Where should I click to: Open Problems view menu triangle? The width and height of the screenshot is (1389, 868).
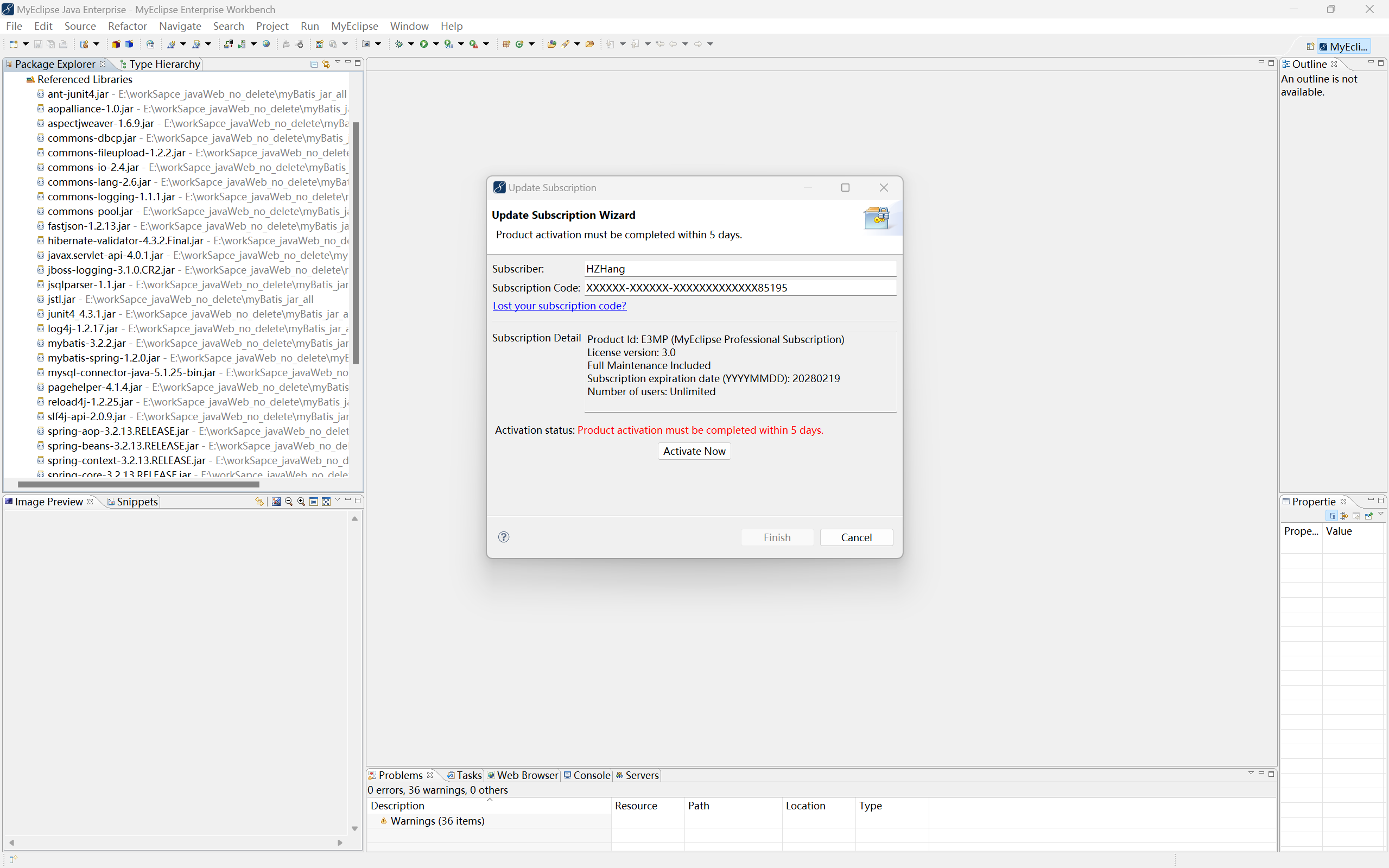click(1251, 772)
